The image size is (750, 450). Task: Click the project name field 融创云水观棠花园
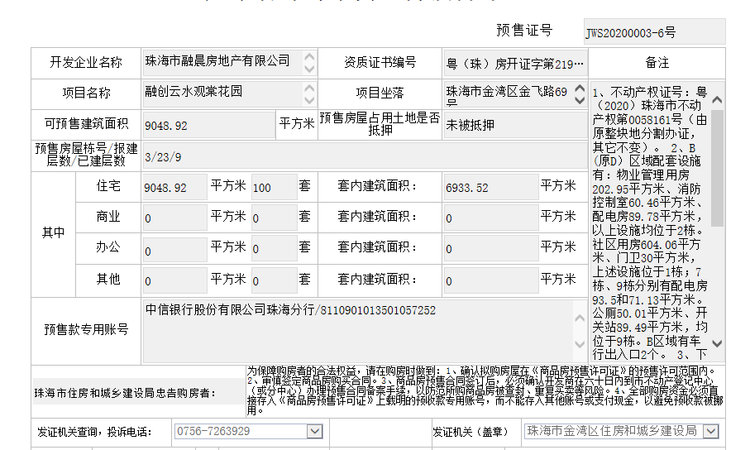tap(229, 94)
